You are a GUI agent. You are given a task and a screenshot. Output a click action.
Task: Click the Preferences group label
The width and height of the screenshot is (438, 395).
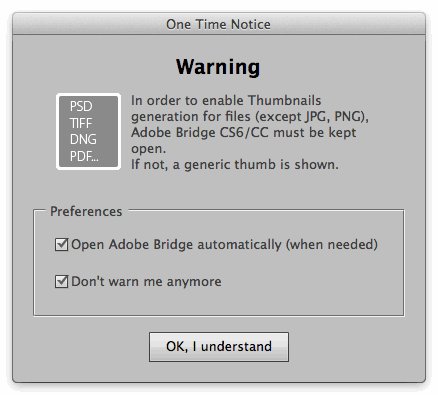pos(86,212)
